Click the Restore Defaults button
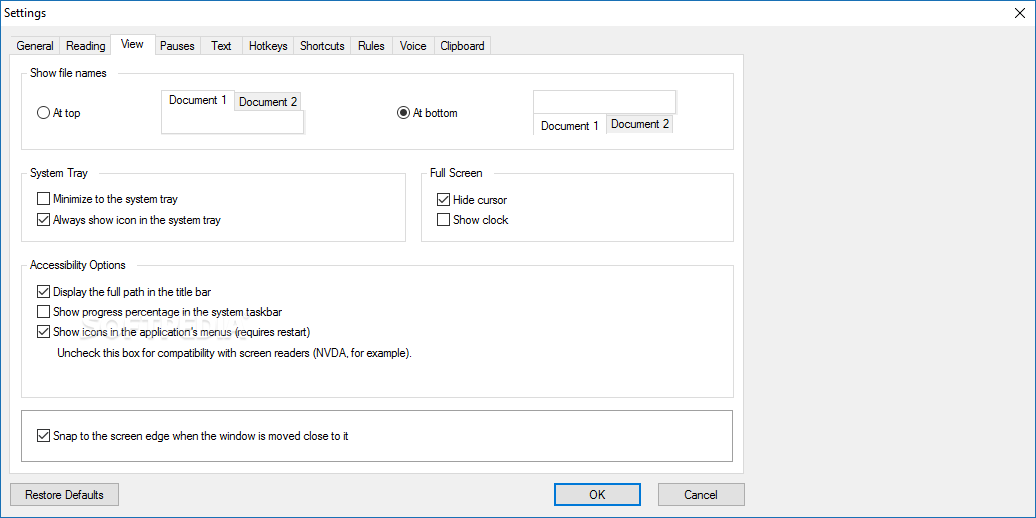 pyautogui.click(x=64, y=495)
